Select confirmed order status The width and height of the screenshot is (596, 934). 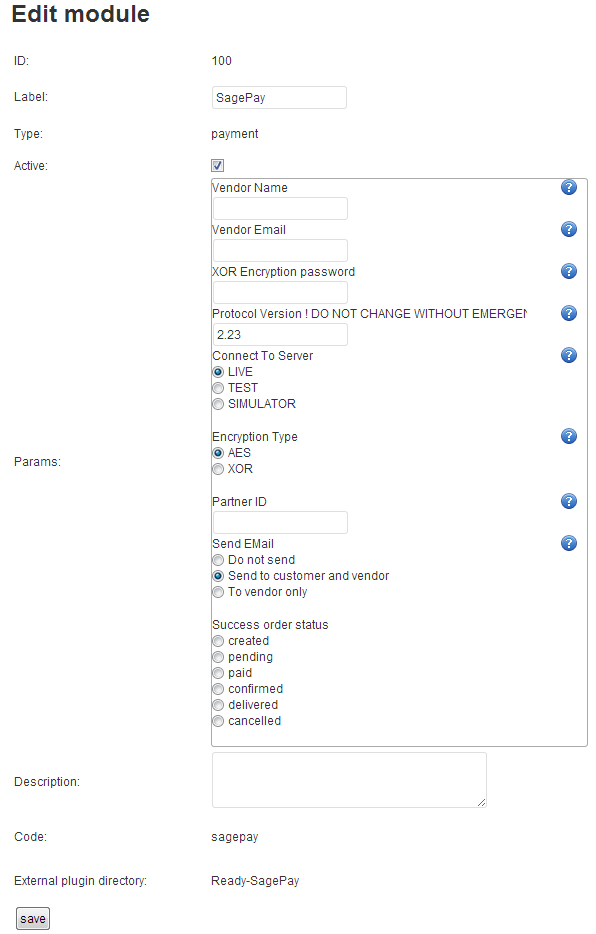pos(218,689)
